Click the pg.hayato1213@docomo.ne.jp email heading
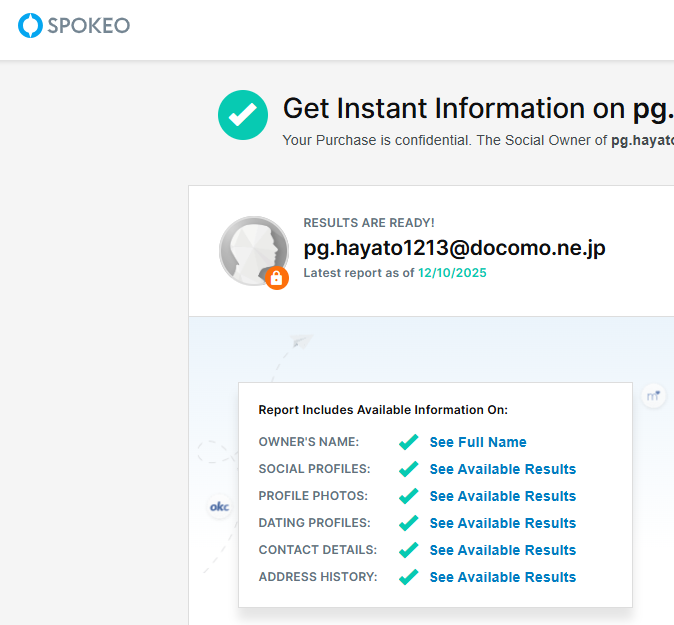The image size is (674, 625). pos(454,248)
